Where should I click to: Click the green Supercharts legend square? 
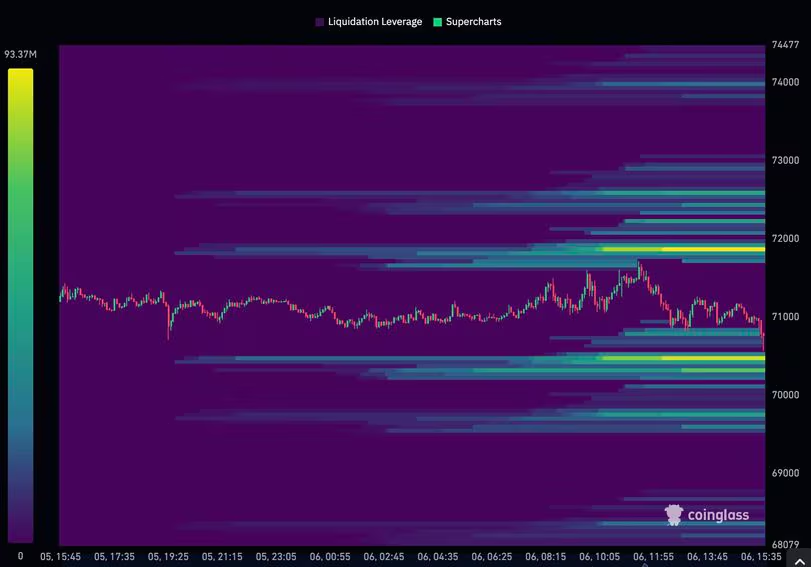click(437, 21)
